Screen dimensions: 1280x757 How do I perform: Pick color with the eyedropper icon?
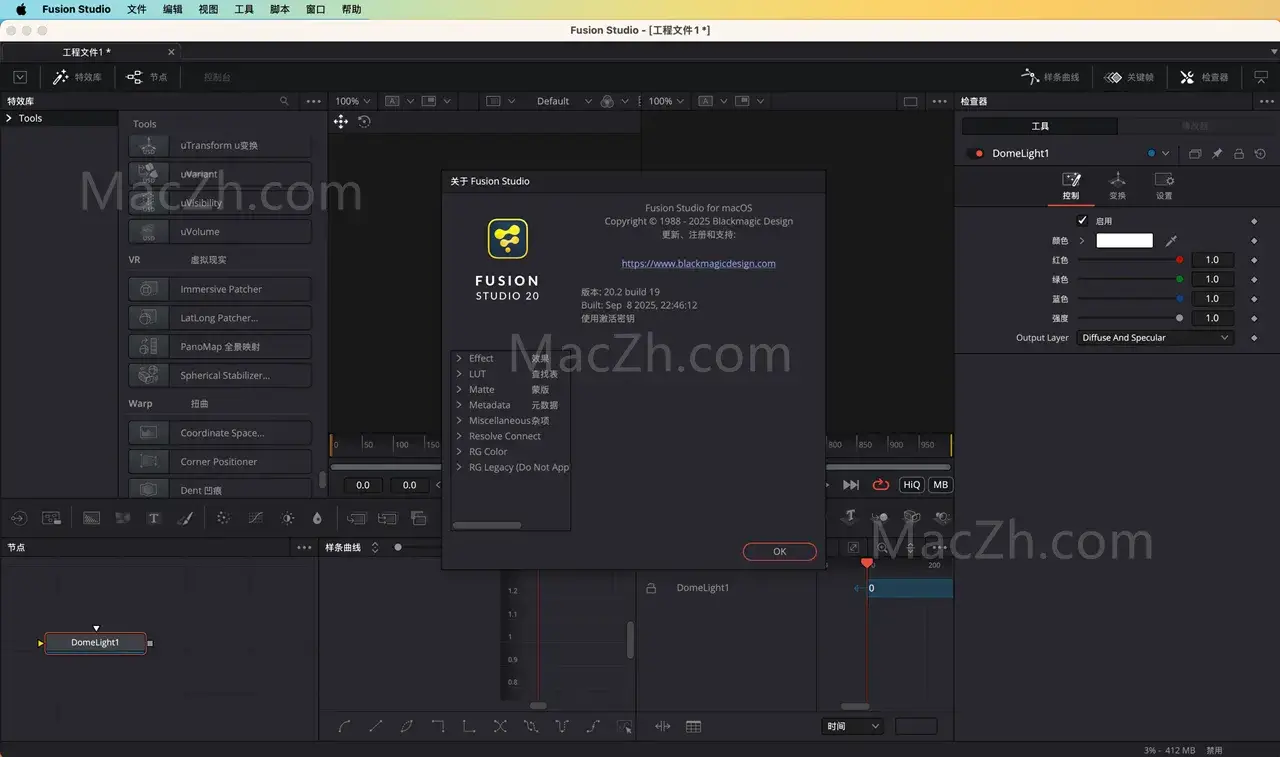pyautogui.click(x=1172, y=241)
